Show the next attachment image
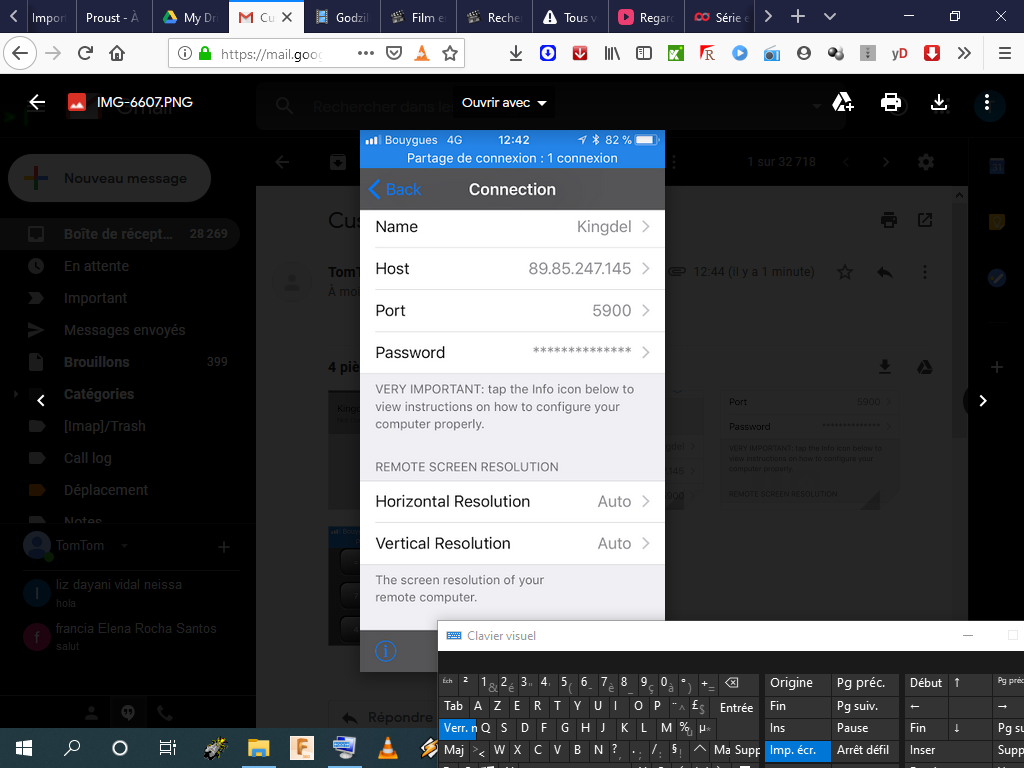The image size is (1024, 768). tap(983, 401)
